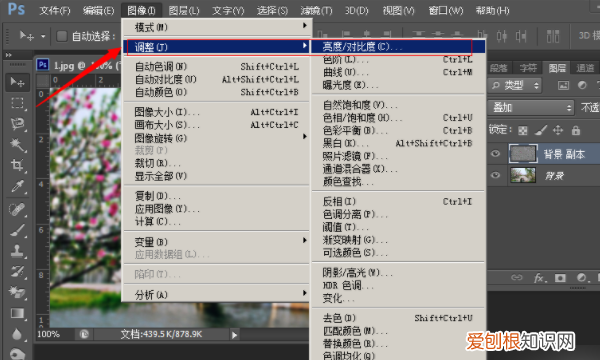
Task: Select the 1.jpg document tab
Action: click(78, 65)
